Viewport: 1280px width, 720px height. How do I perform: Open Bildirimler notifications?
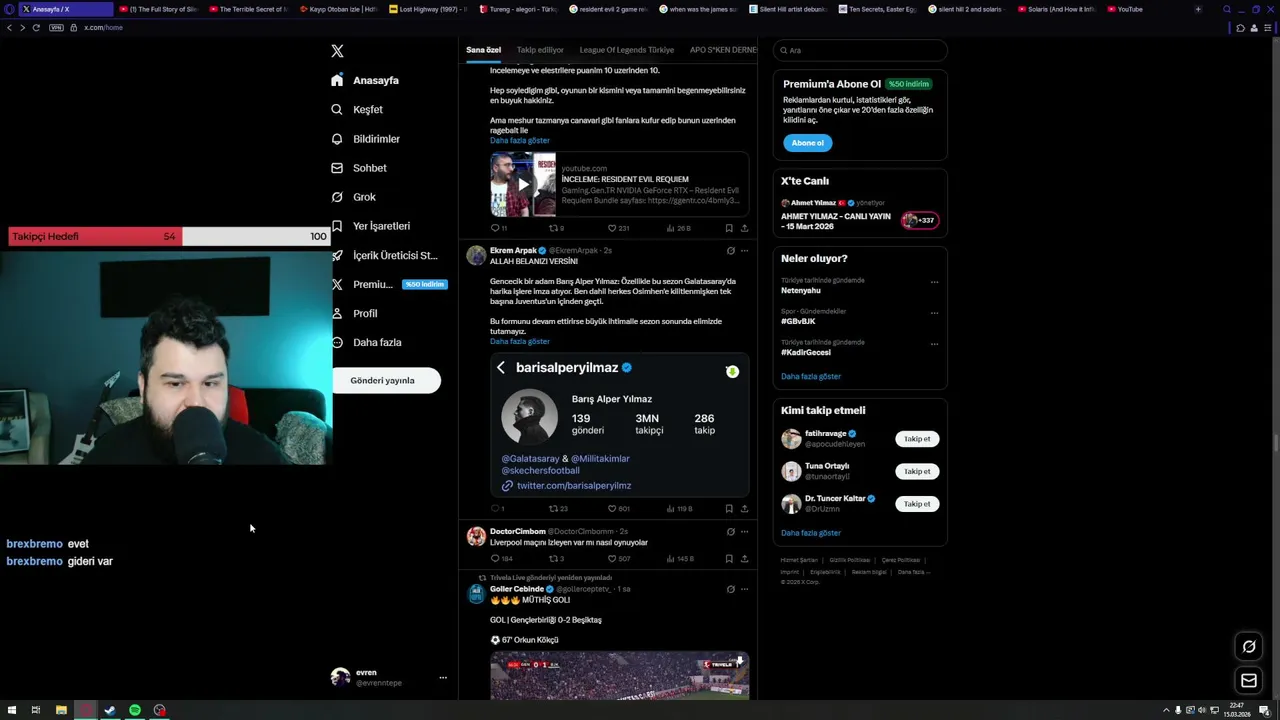(x=366, y=139)
